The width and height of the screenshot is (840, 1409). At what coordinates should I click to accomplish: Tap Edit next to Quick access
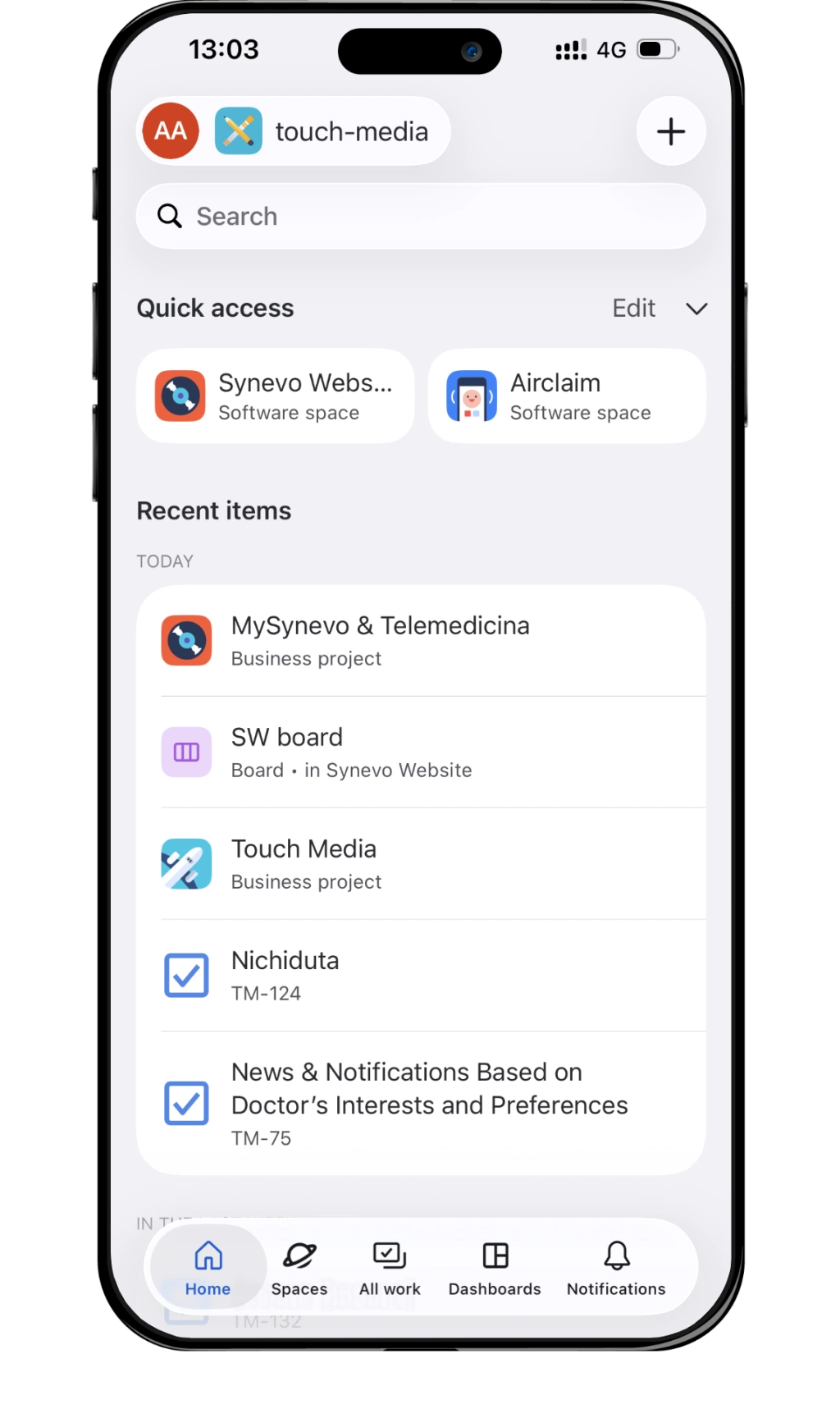(633, 309)
